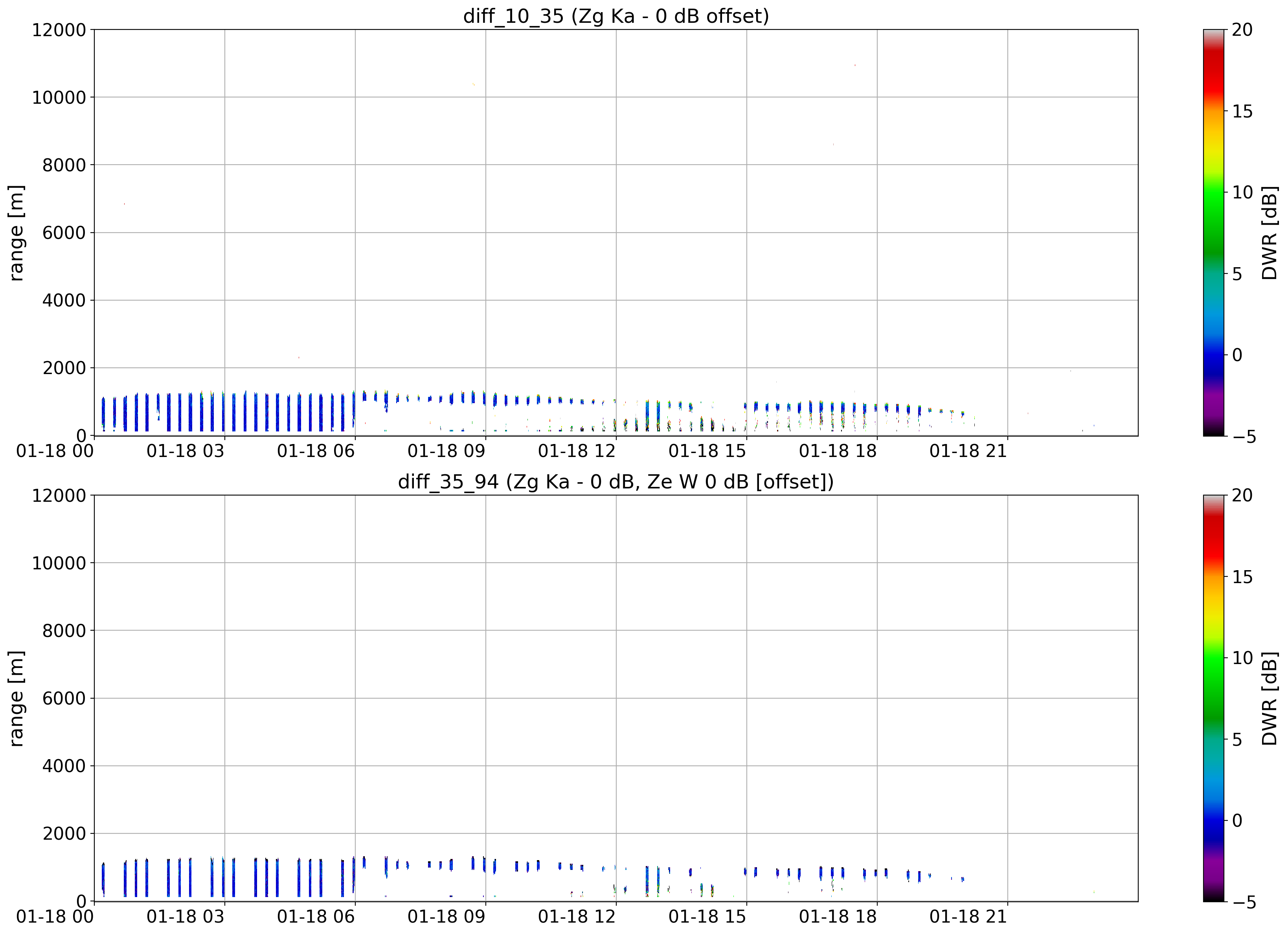Click "01-18 12" time tick under diff_35_94 plot
The width and height of the screenshot is (1288, 934).
tap(577, 916)
